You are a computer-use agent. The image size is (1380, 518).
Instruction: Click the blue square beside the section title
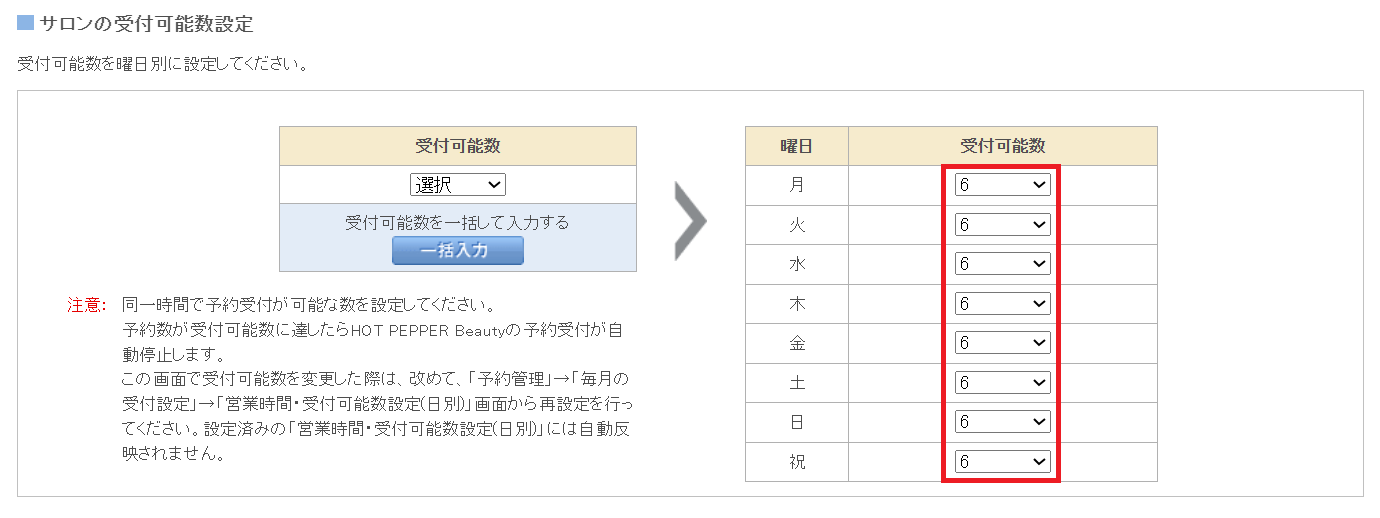26,22
